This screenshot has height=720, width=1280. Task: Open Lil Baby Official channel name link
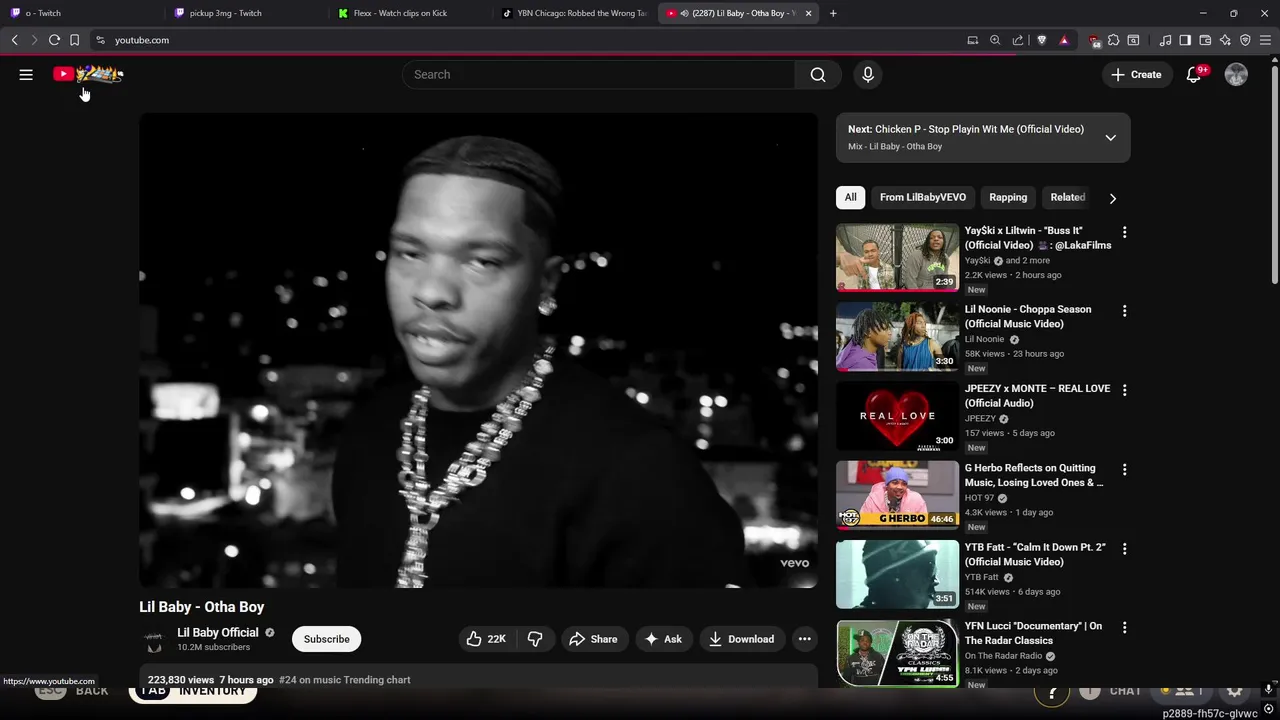tap(218, 632)
